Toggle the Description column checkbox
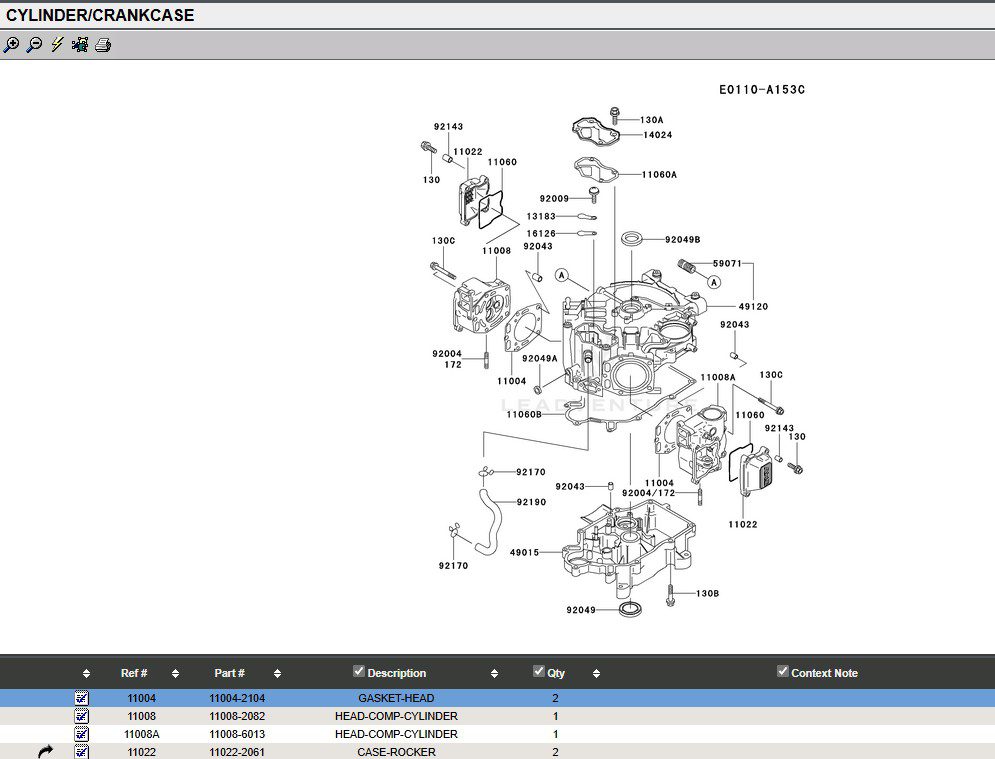Image resolution: width=995 pixels, height=759 pixels. click(359, 672)
